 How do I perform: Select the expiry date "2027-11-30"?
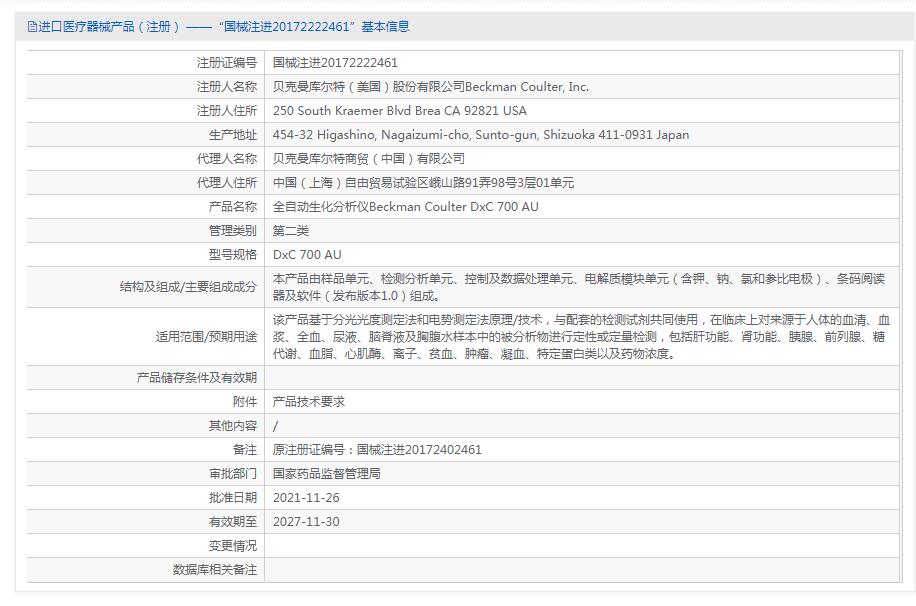click(306, 521)
